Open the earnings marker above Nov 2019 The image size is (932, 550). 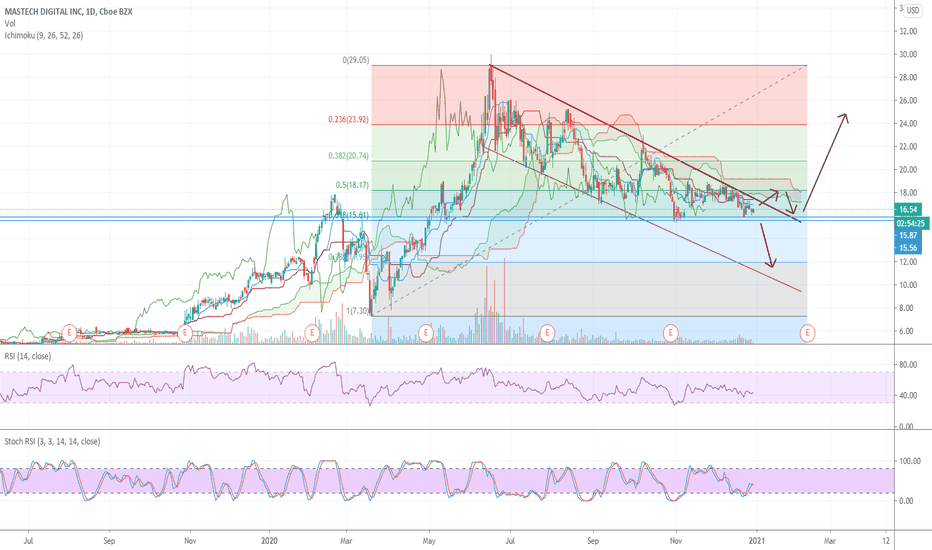185,333
